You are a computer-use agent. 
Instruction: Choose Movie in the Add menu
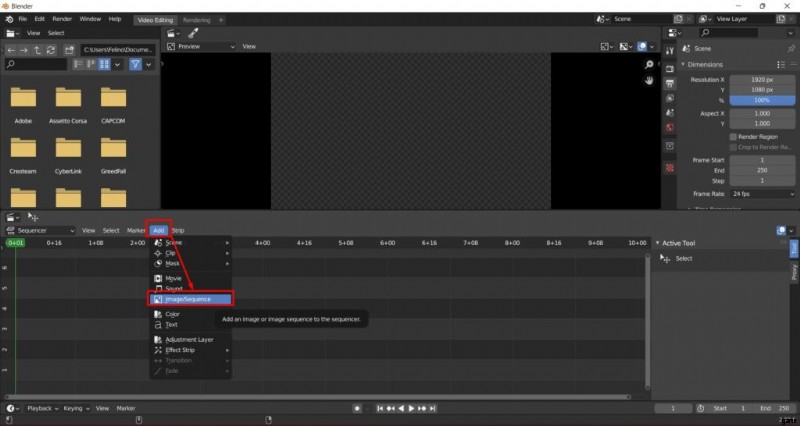tap(173, 278)
